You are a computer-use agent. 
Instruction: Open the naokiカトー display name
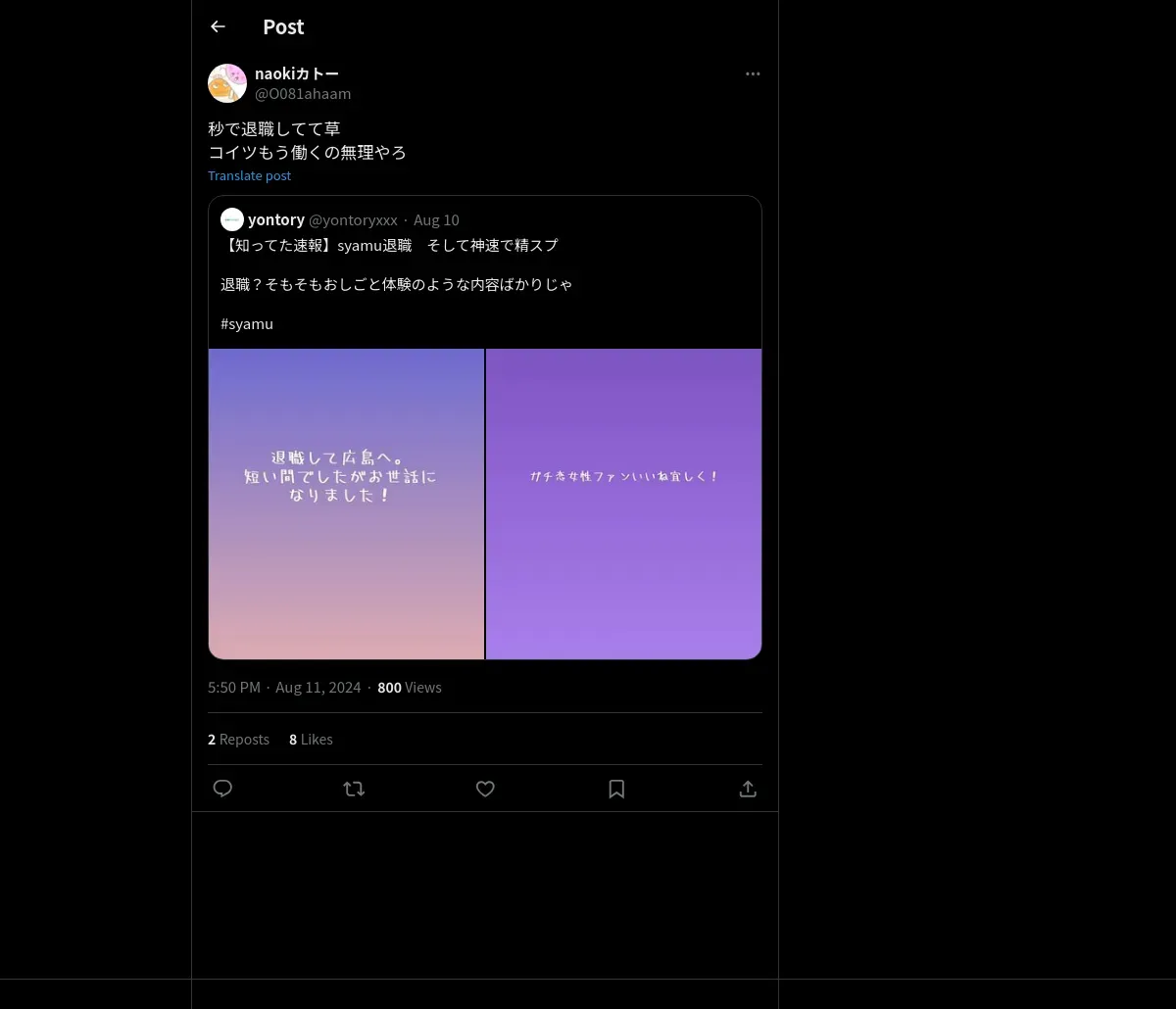(x=297, y=73)
